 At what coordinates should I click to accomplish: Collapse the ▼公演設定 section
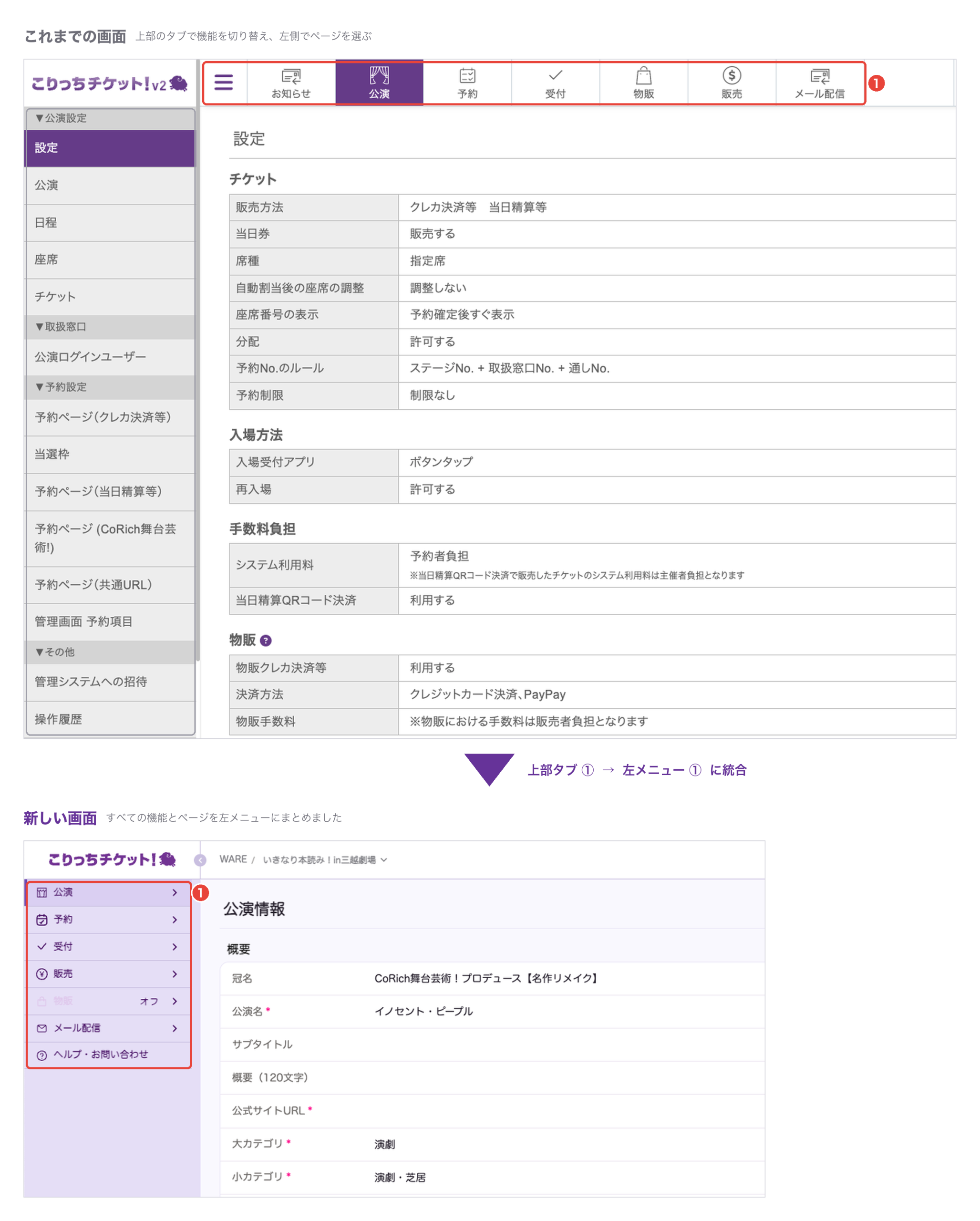pos(110,118)
